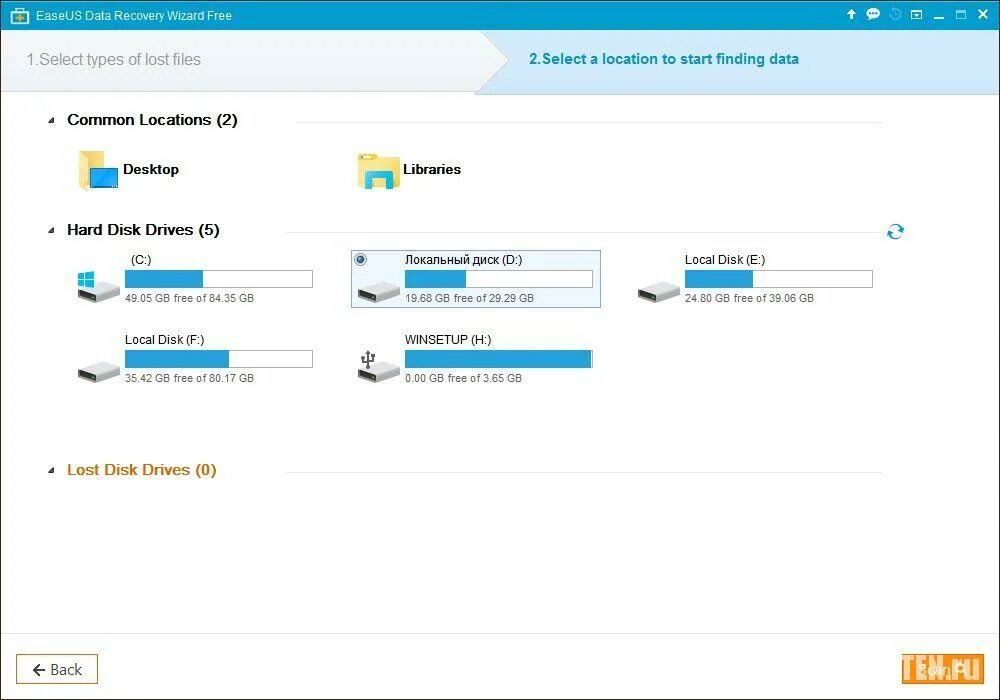Click the Lost Disk Drives (0) heading
Screen dimensions: 1000x700
pos(142,470)
